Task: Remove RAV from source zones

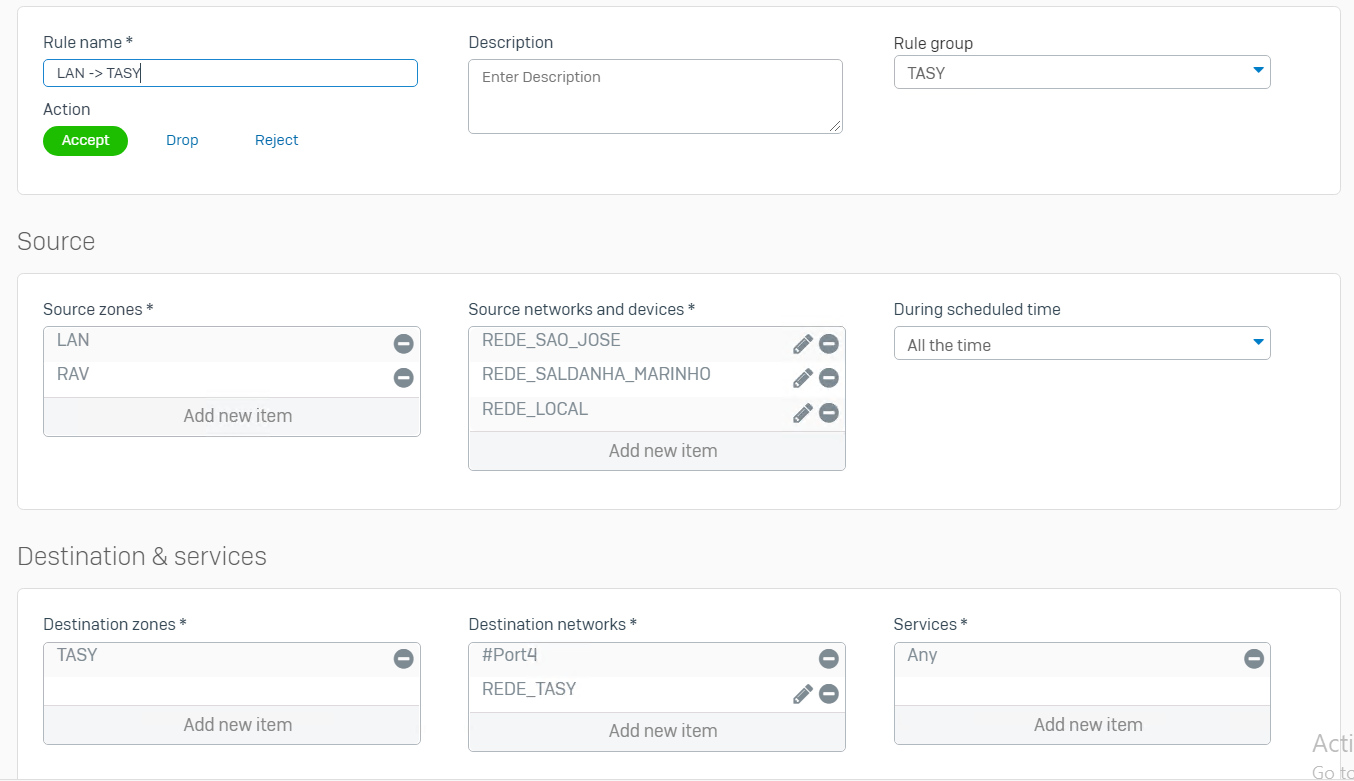Action: 403,378
